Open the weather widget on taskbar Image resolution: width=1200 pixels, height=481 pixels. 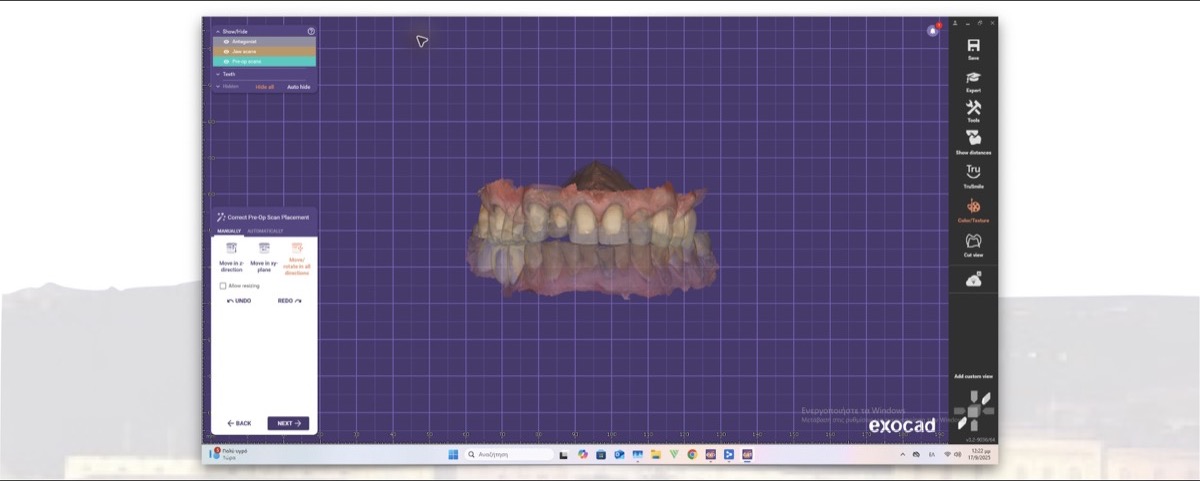[x=229, y=453]
